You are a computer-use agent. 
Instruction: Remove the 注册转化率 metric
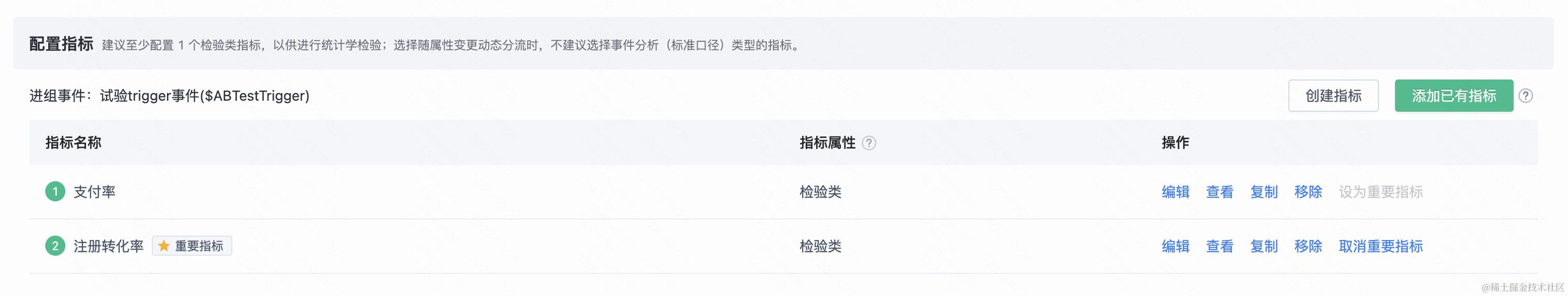(x=1308, y=246)
